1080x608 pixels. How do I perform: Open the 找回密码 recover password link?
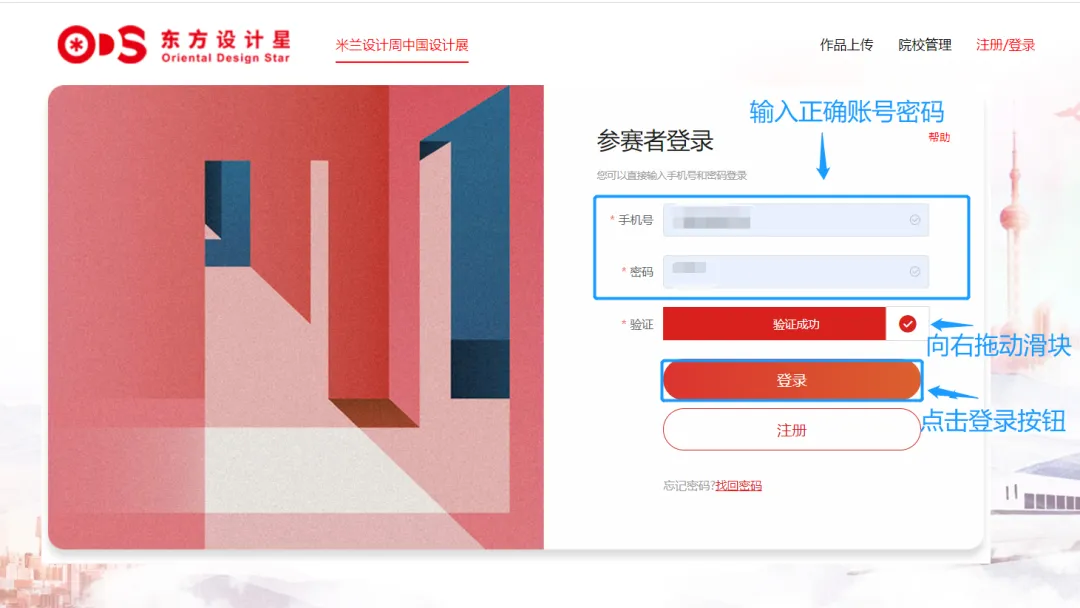coord(738,485)
